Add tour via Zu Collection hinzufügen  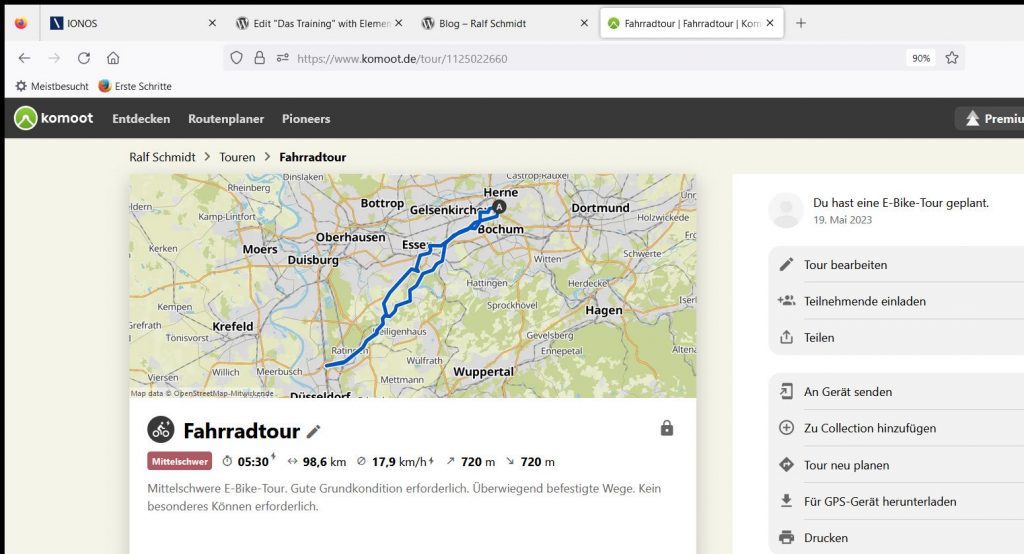(869, 428)
